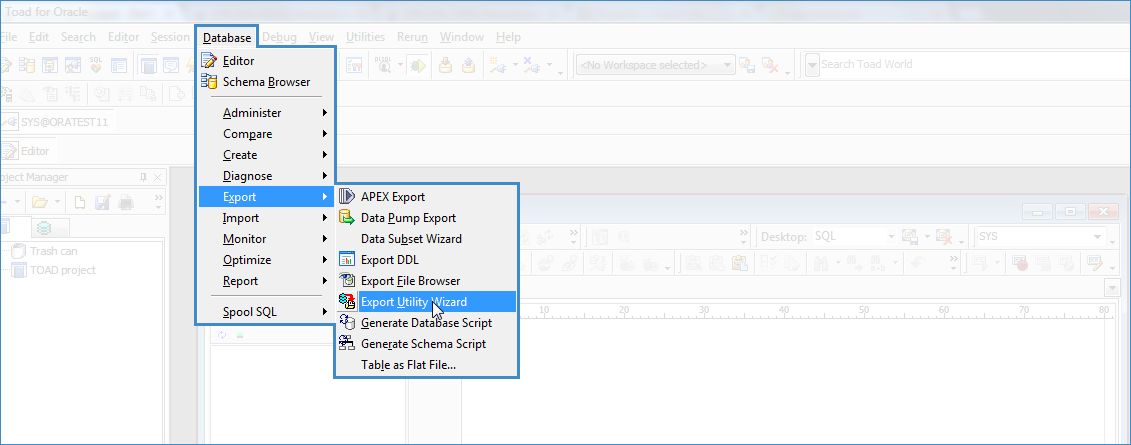
Task: Choose APEX Export
Action: (426, 197)
